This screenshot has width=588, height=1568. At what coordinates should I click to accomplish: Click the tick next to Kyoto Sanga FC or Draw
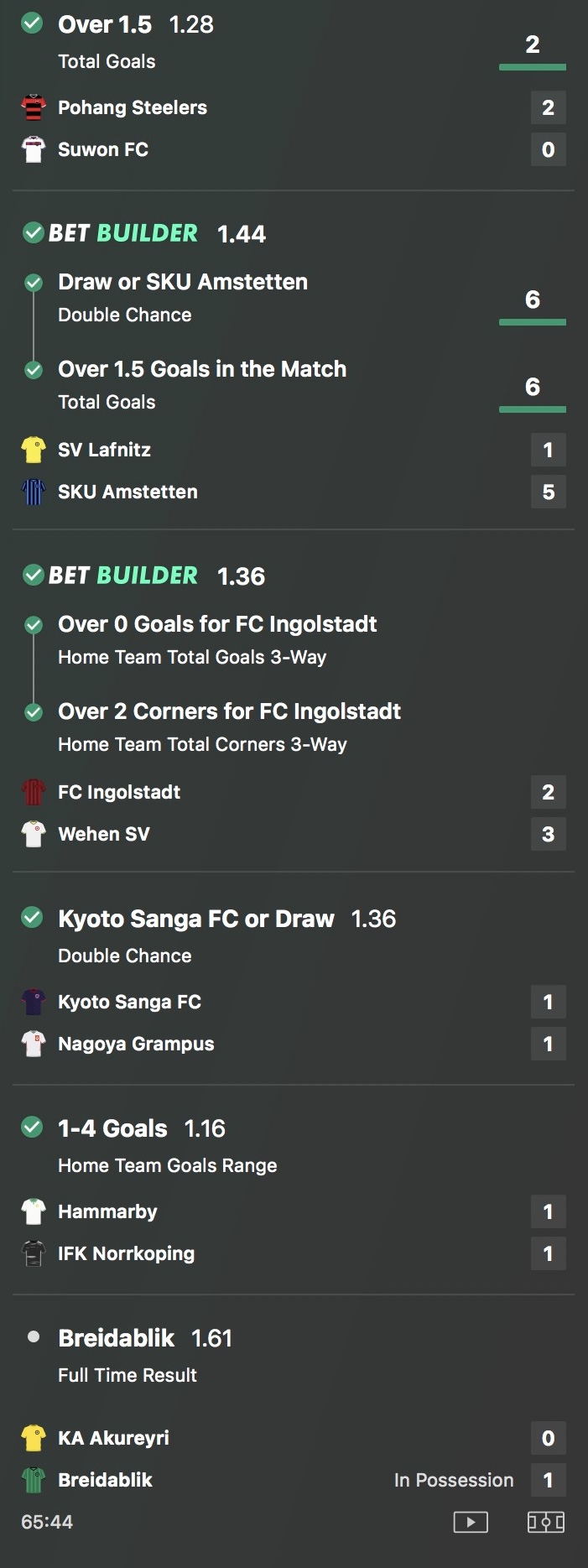32,918
